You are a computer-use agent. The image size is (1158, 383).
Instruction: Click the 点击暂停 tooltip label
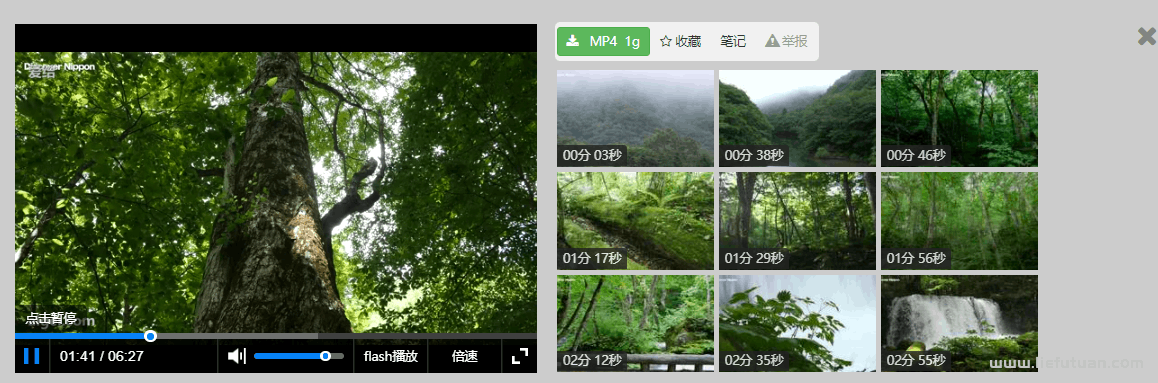pos(50,318)
